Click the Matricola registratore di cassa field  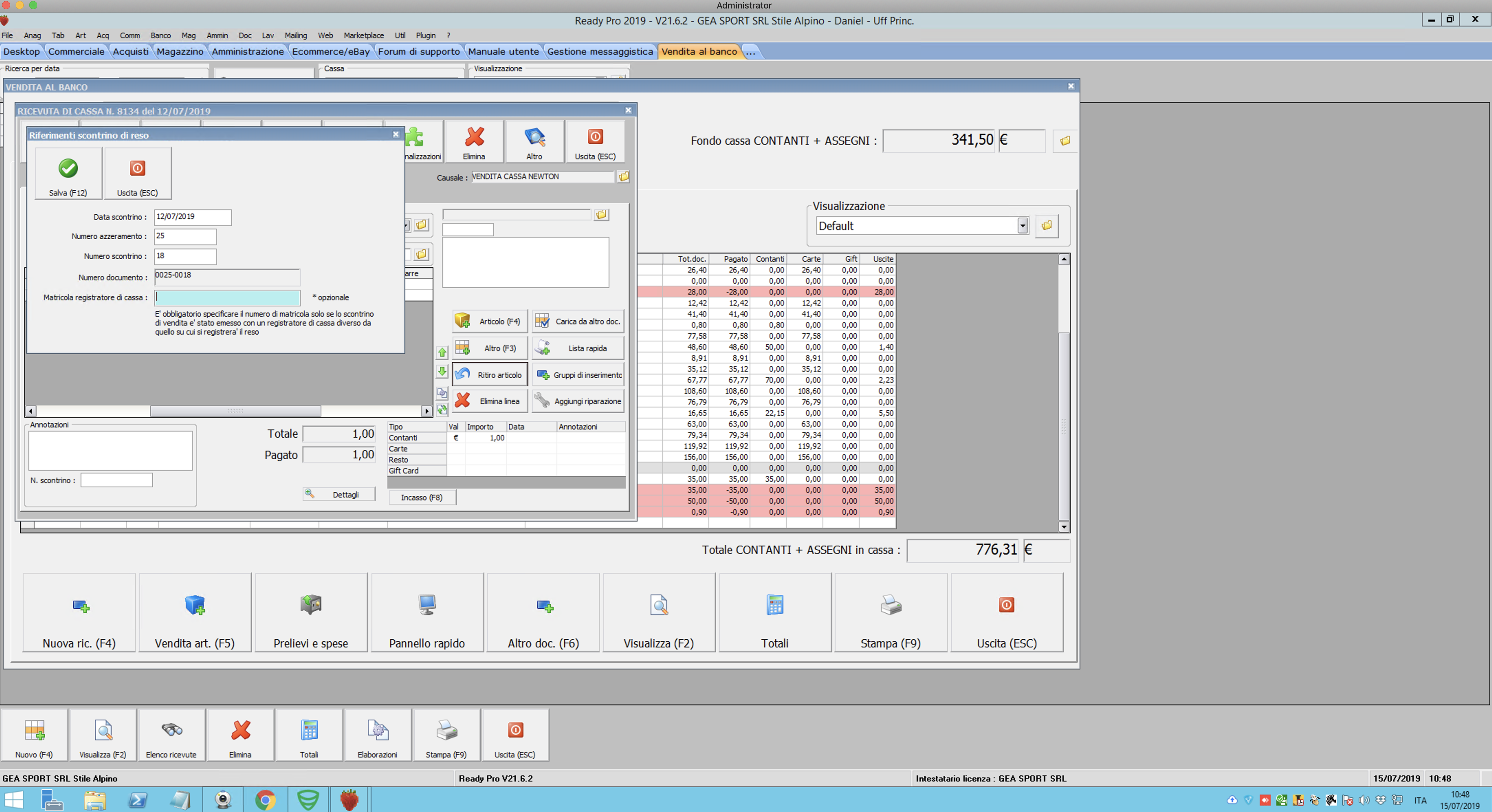(x=227, y=297)
